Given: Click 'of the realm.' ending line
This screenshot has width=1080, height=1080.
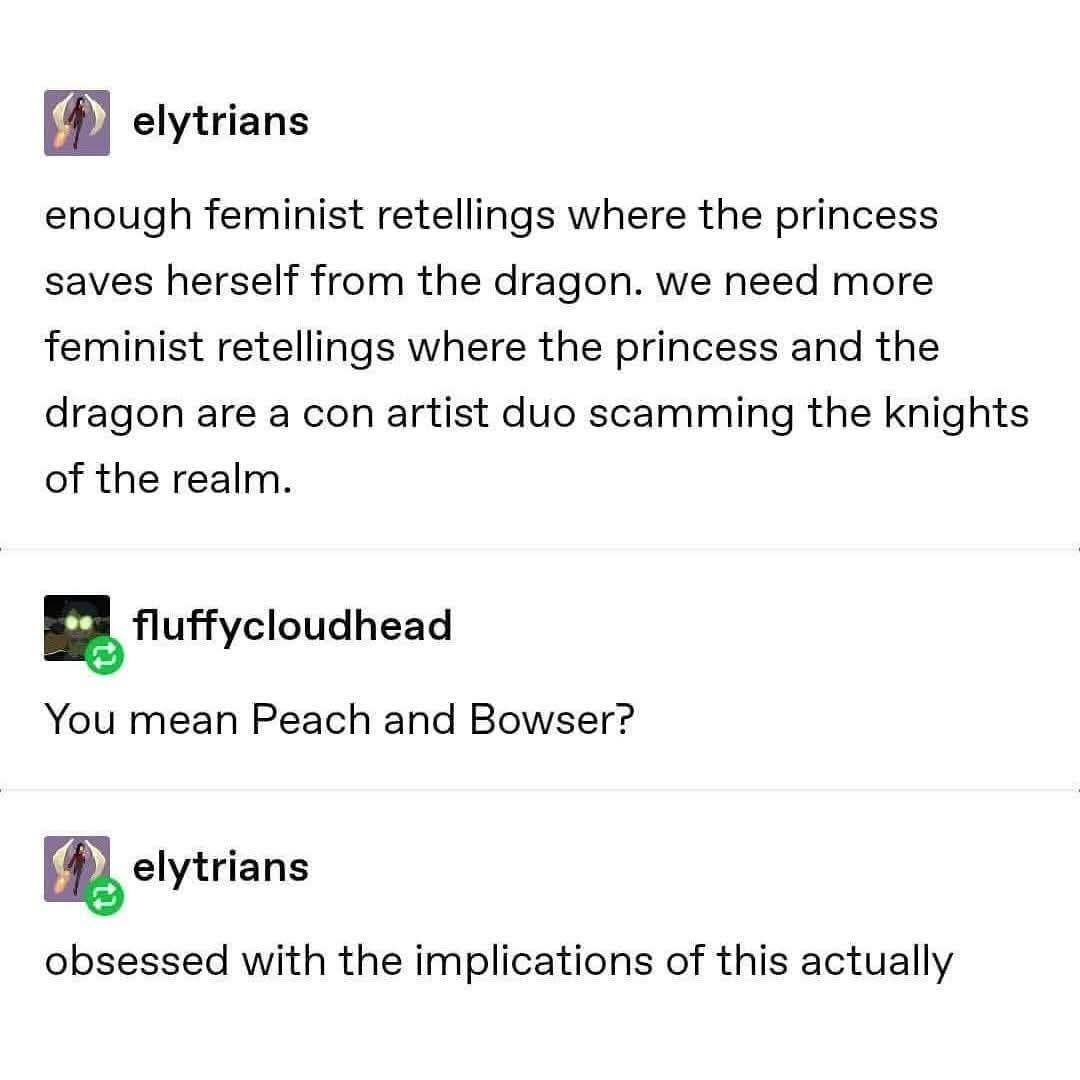Looking at the screenshot, I should [x=168, y=479].
